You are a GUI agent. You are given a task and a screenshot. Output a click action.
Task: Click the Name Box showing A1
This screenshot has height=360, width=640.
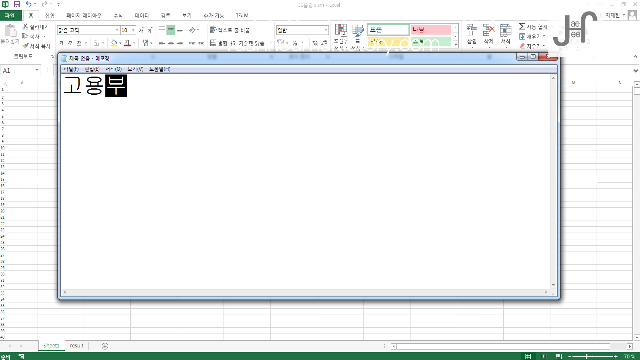(17, 71)
